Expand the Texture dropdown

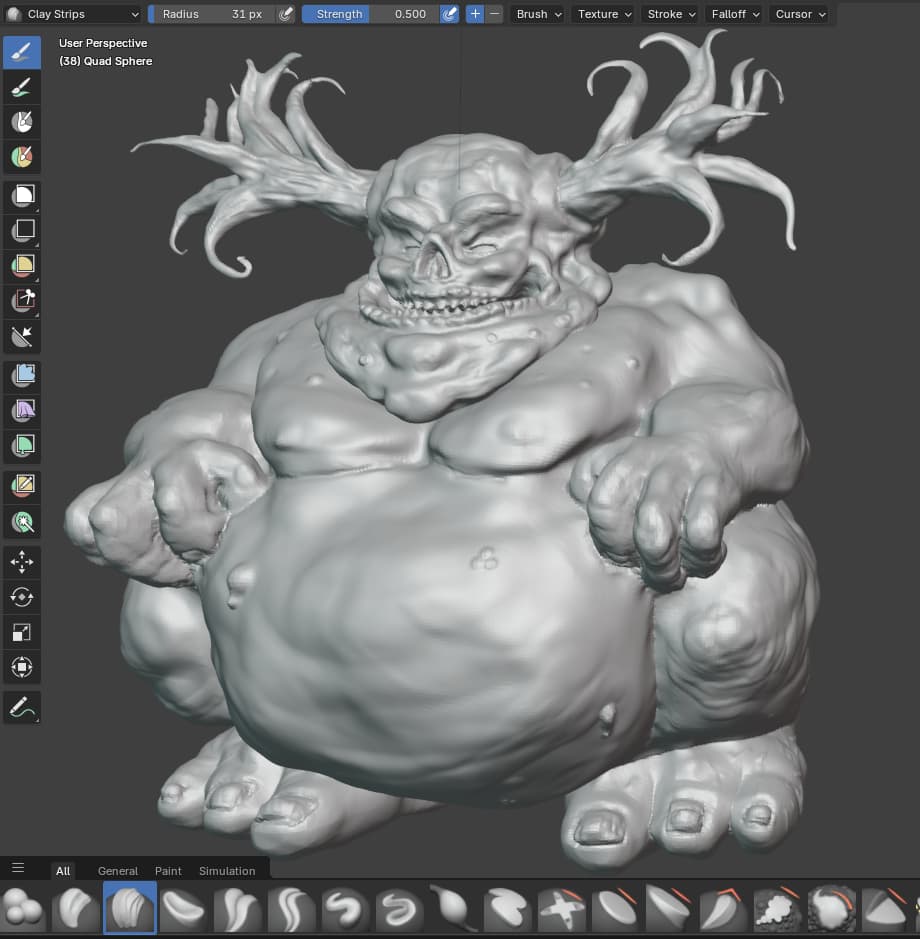[605, 14]
